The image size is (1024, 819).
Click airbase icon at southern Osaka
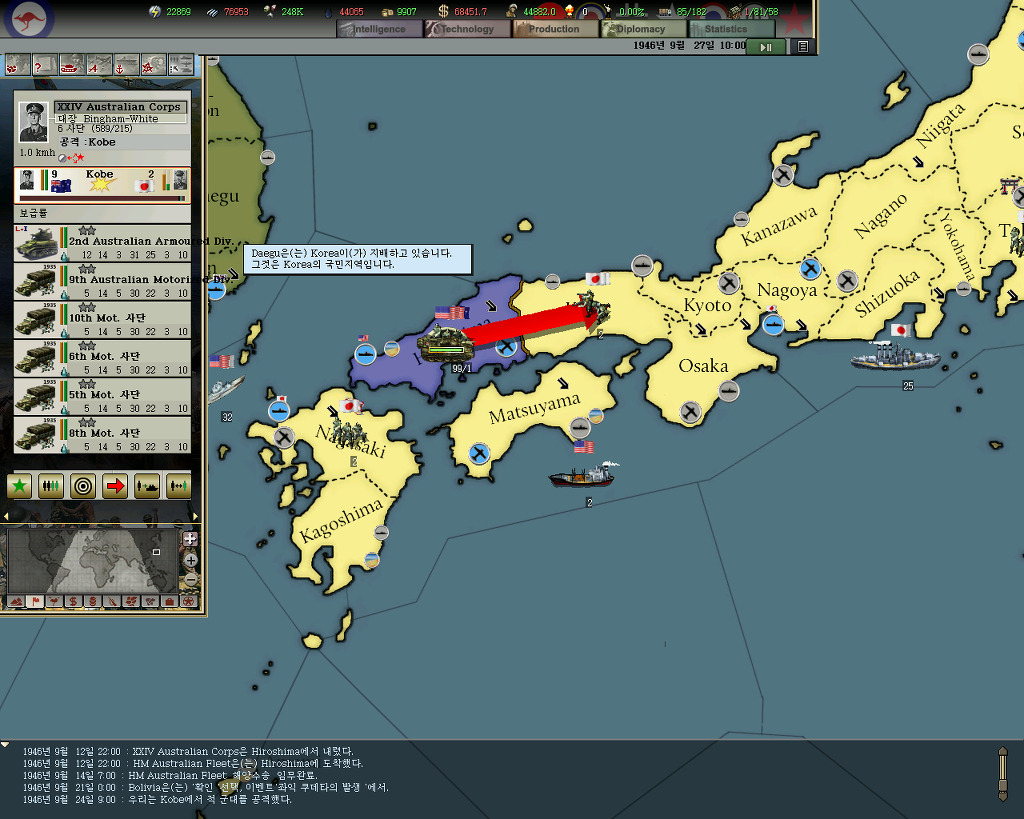pos(690,411)
